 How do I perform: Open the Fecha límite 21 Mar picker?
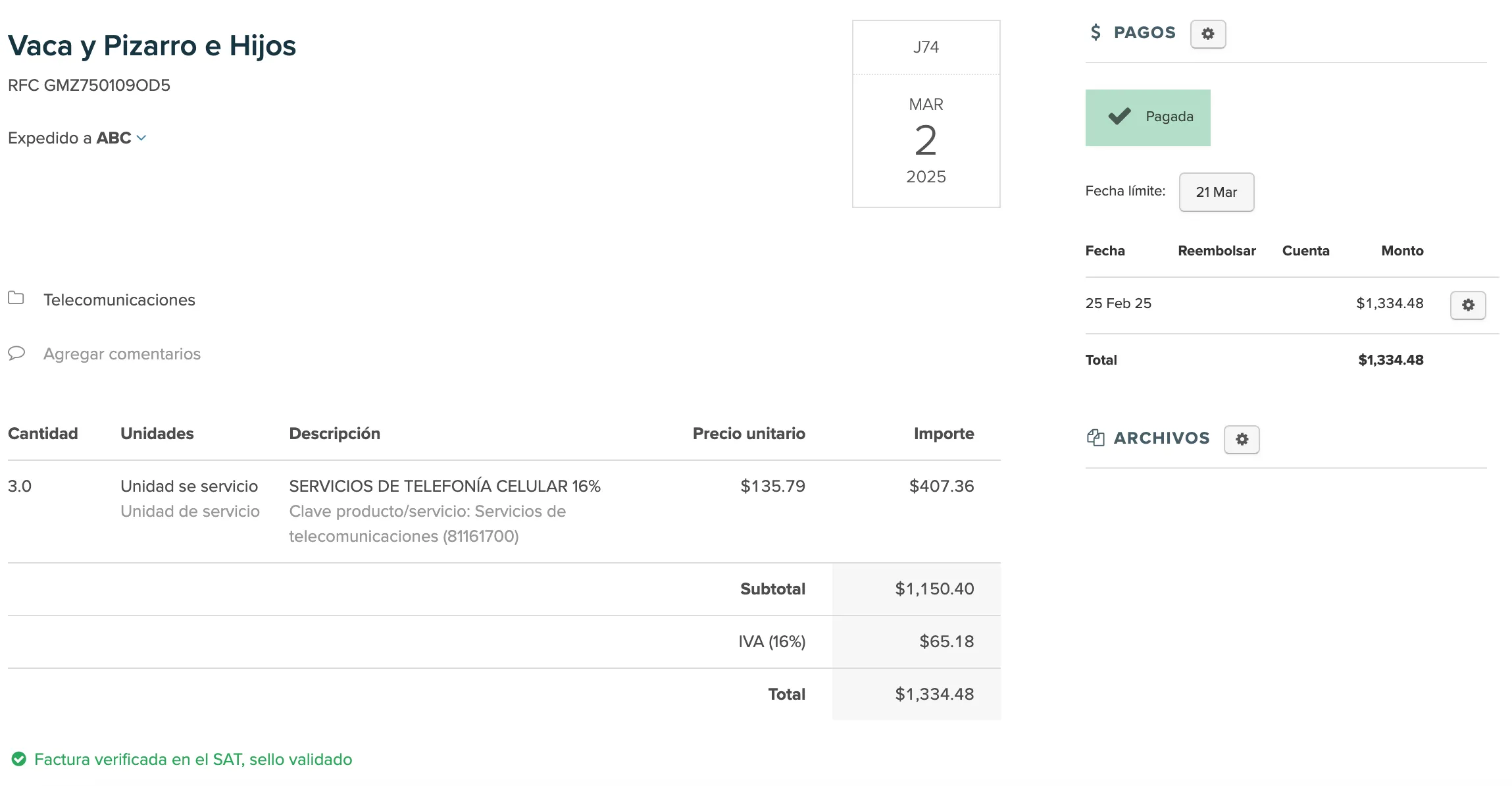click(1216, 192)
